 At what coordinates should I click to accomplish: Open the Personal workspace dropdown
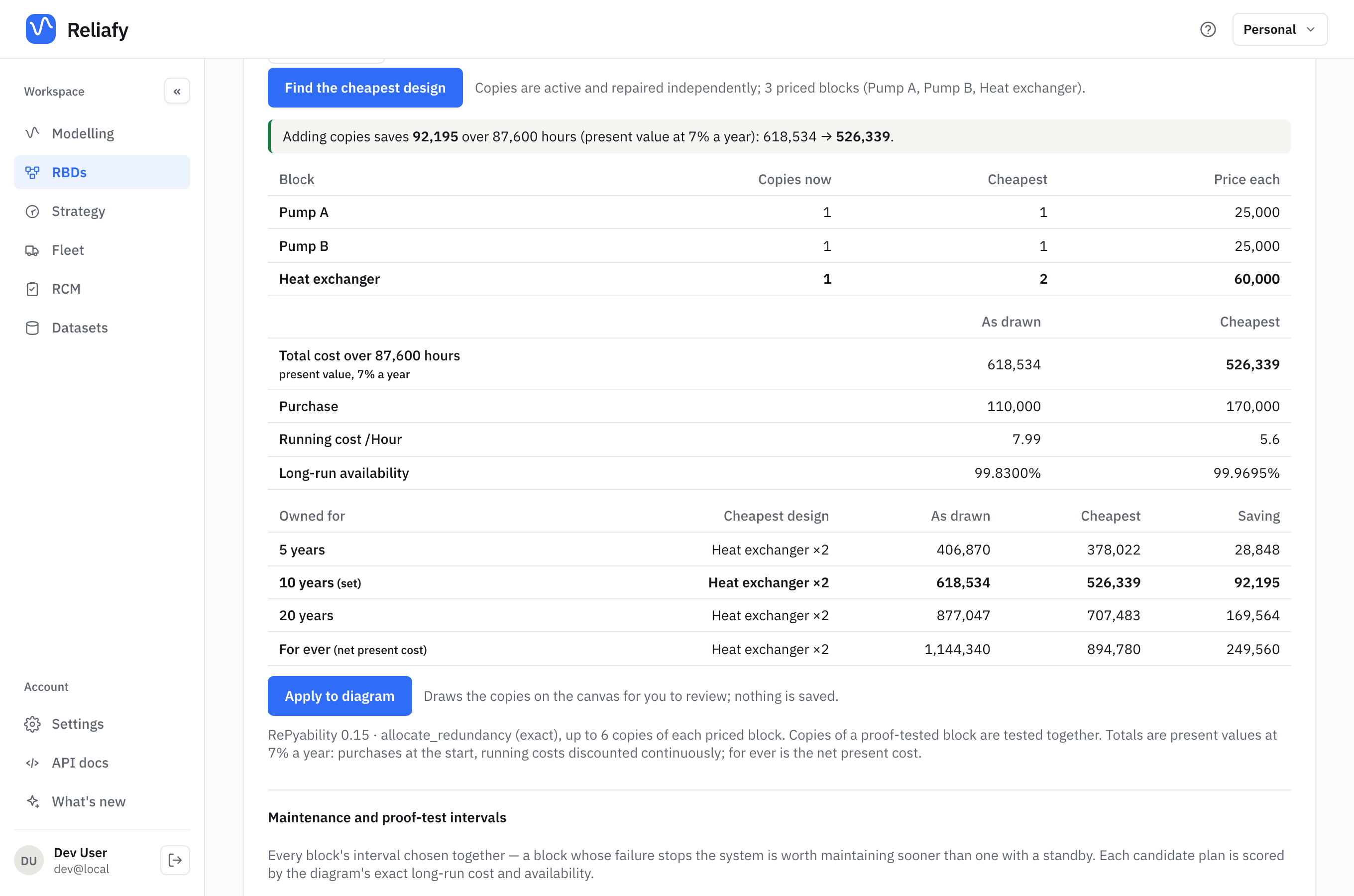[1279, 29]
